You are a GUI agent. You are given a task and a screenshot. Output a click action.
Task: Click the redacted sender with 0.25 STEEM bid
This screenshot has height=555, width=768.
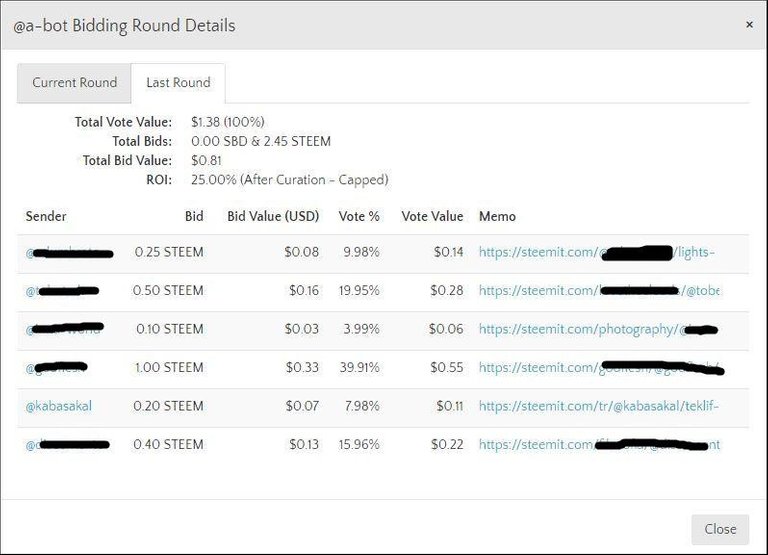70,253
